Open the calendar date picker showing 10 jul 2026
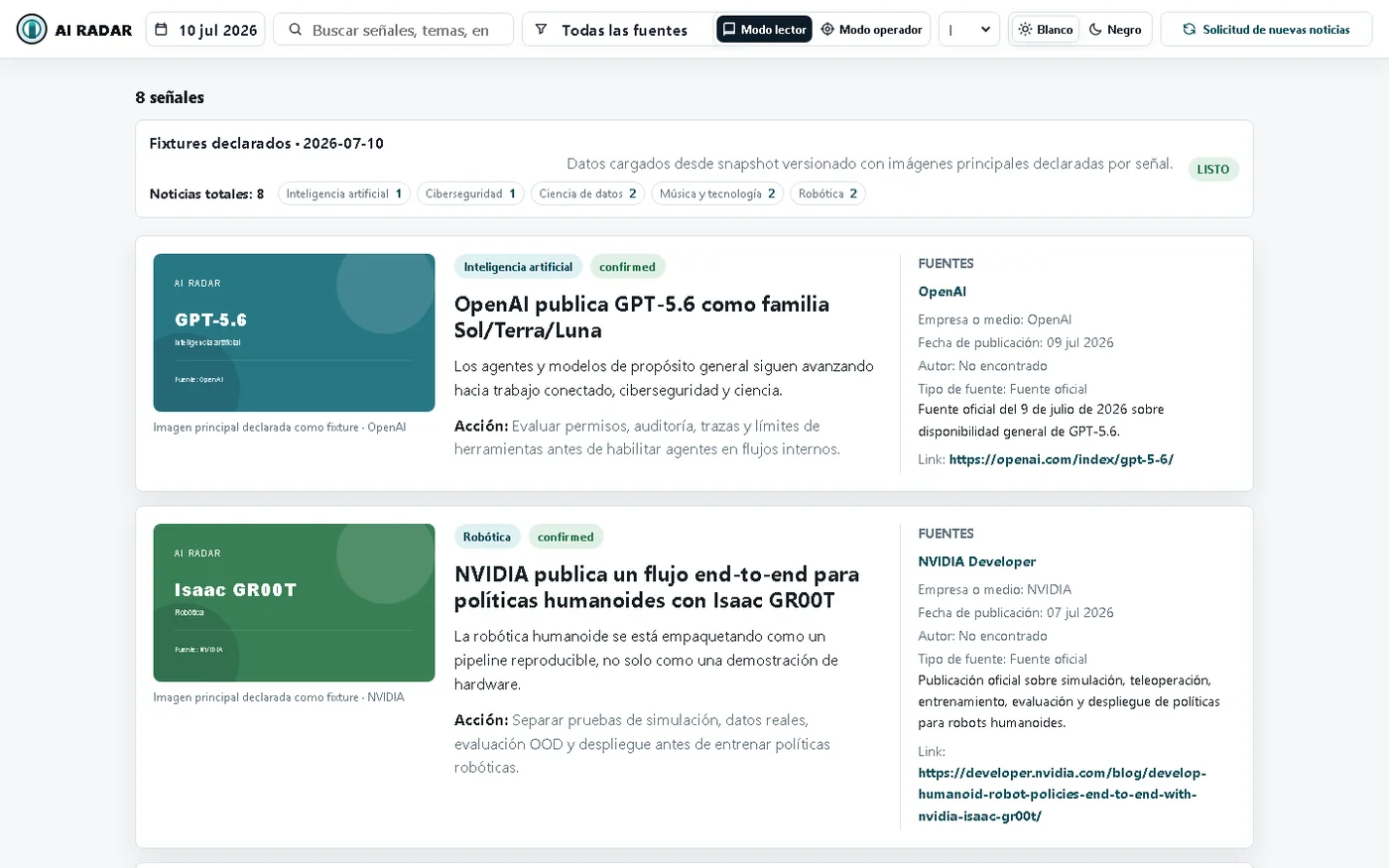The width and height of the screenshot is (1389, 868). (205, 30)
